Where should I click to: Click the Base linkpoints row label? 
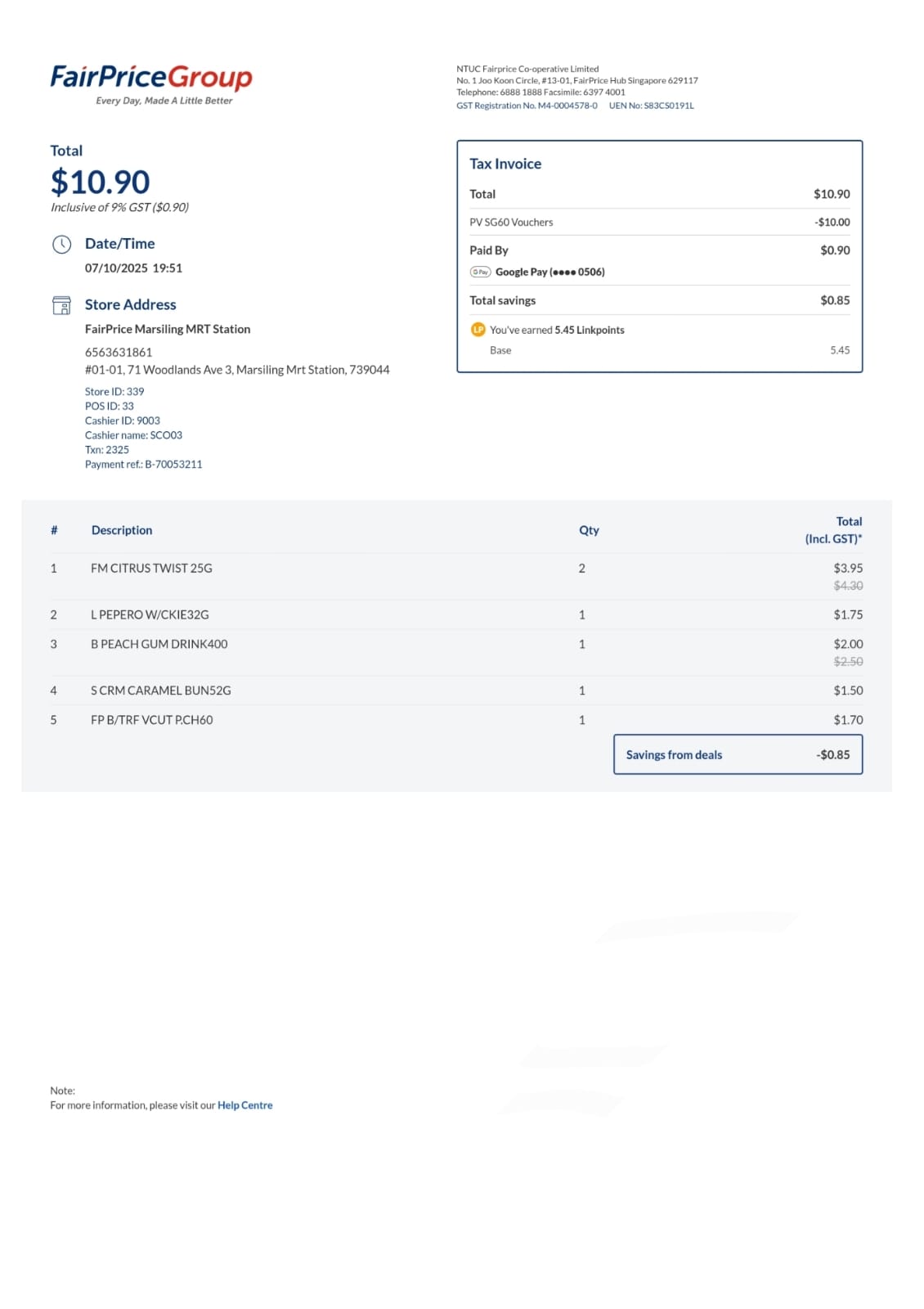[x=500, y=350]
